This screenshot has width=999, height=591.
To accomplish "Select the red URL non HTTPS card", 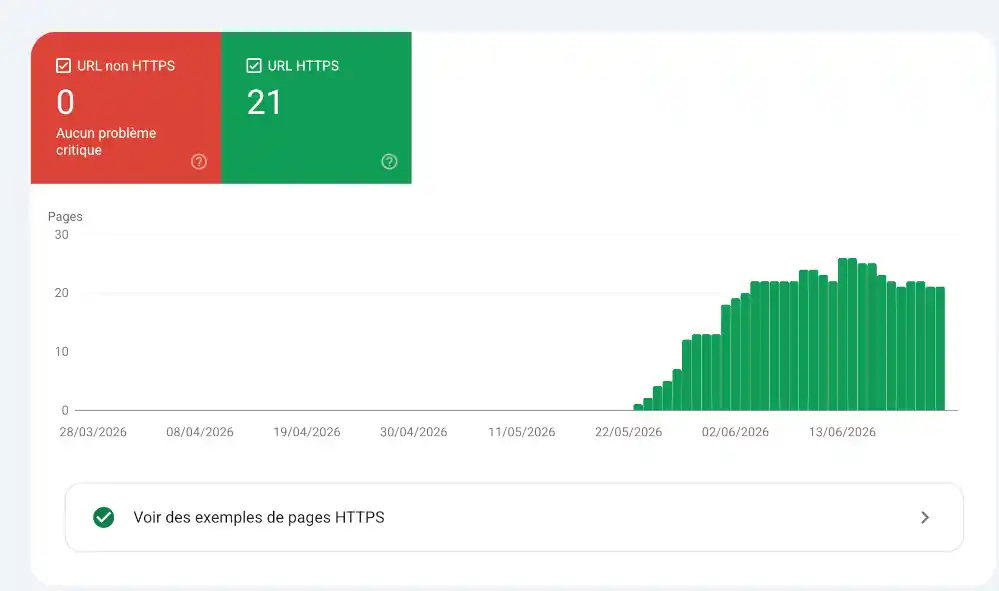I will click(126, 108).
